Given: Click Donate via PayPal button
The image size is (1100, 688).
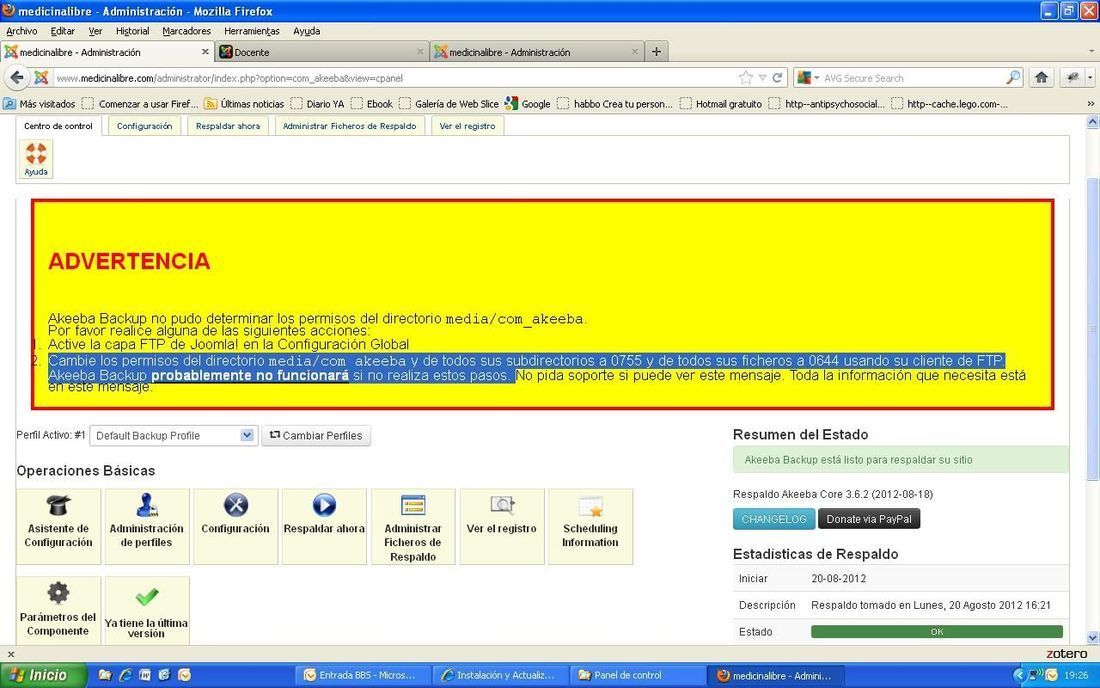Looking at the screenshot, I should point(869,519).
